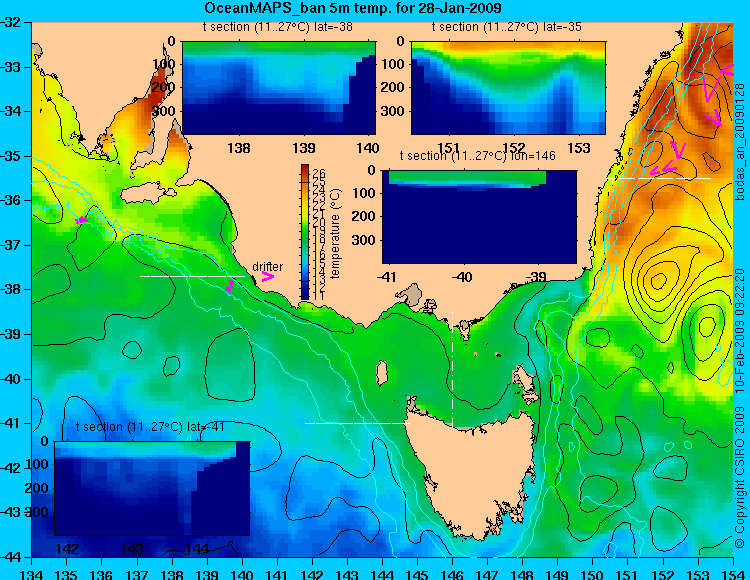
Task: Click the vertical temperature color bar
Action: tap(305, 232)
